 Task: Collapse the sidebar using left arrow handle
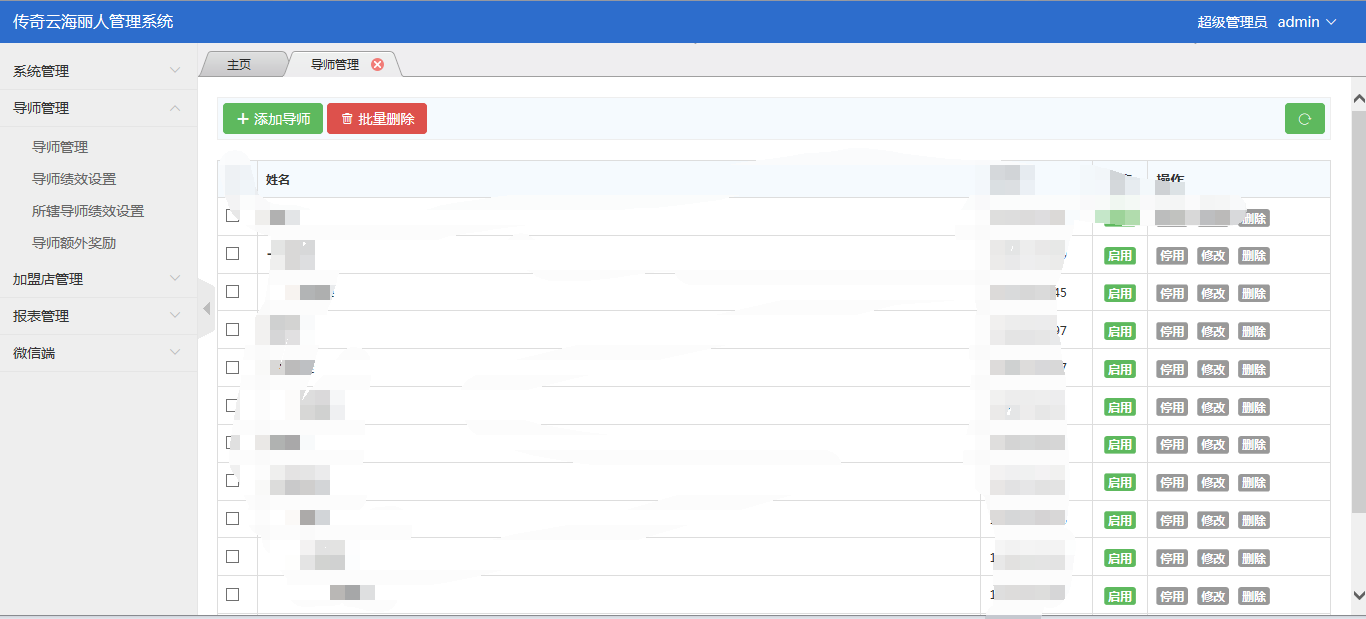tap(207, 308)
